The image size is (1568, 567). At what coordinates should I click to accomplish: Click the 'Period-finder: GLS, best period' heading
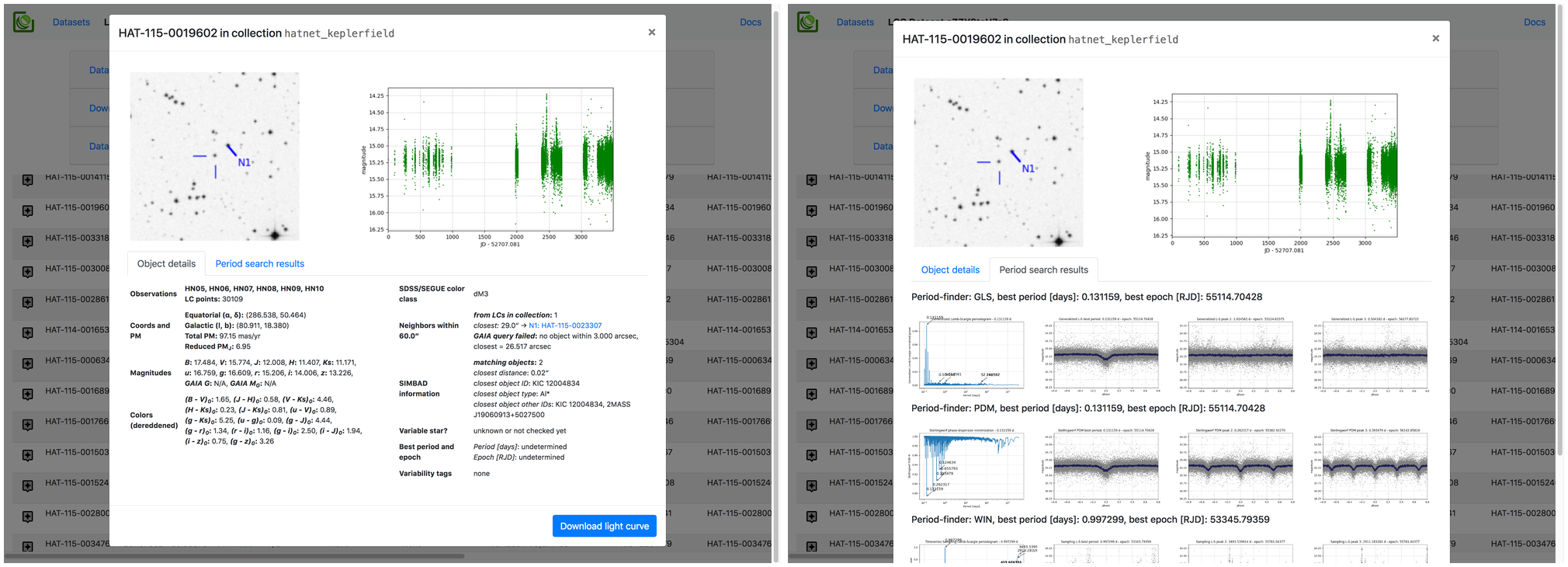tap(1087, 297)
